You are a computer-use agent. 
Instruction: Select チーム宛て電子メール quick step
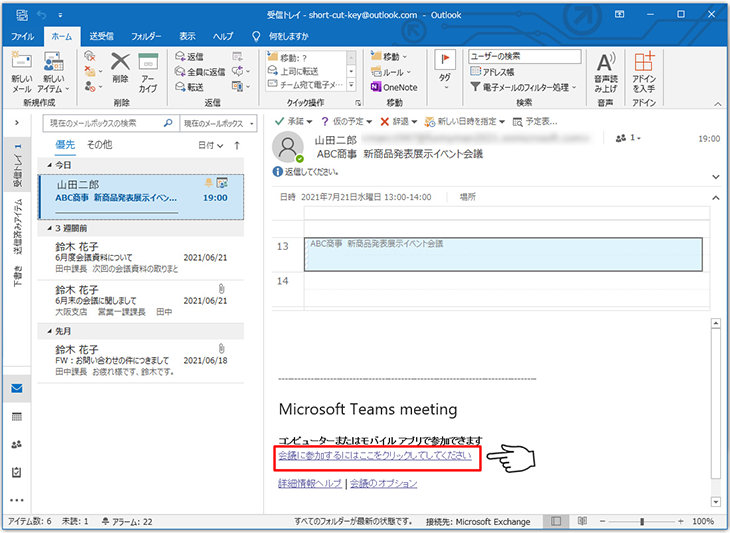(305, 85)
